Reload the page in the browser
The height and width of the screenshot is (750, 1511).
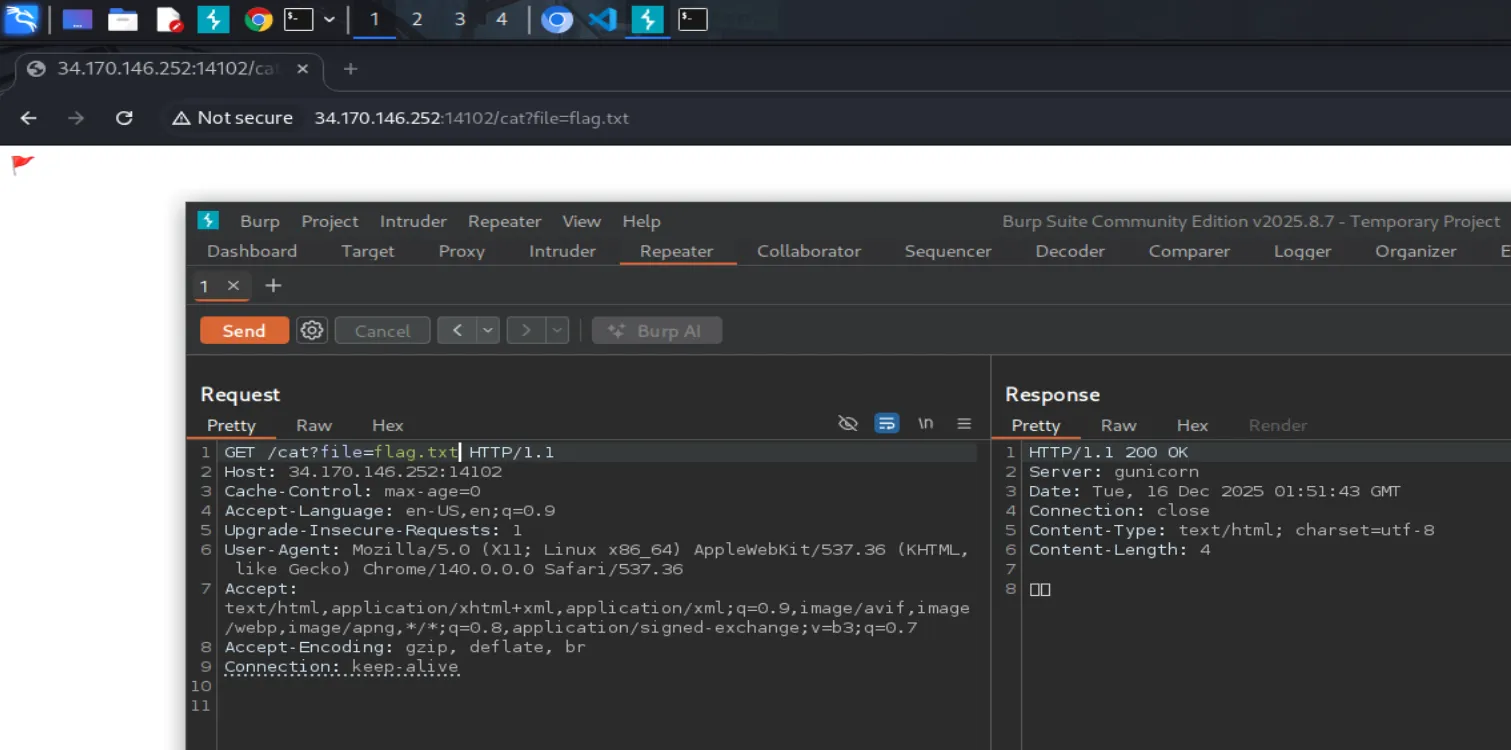[x=124, y=118]
